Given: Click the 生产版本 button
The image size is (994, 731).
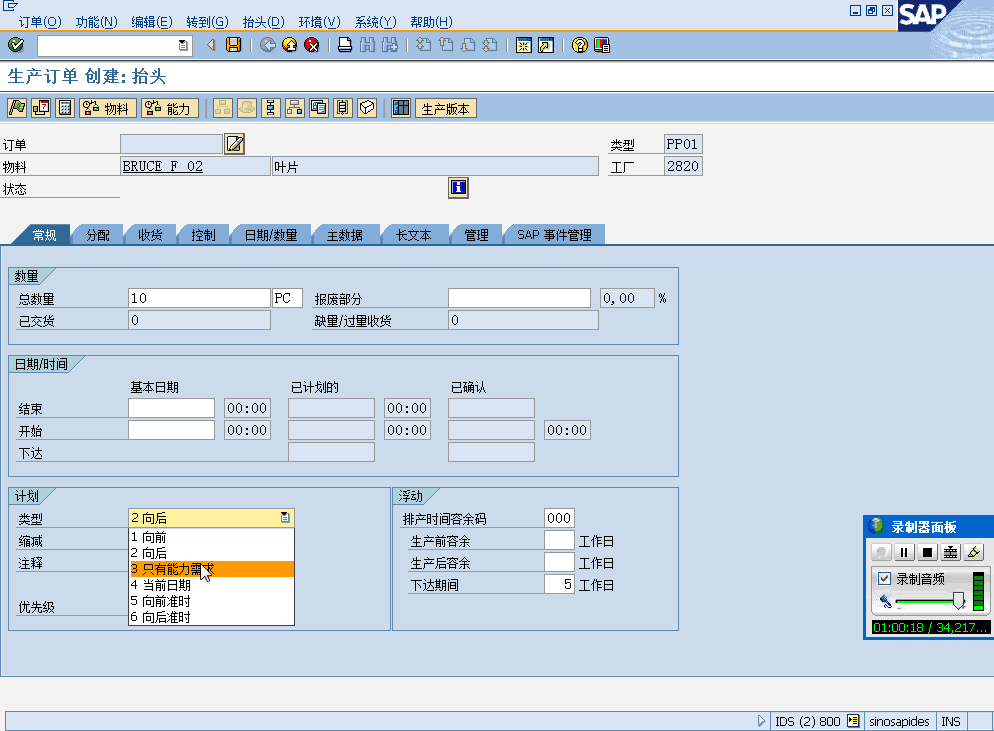Looking at the screenshot, I should point(445,109).
